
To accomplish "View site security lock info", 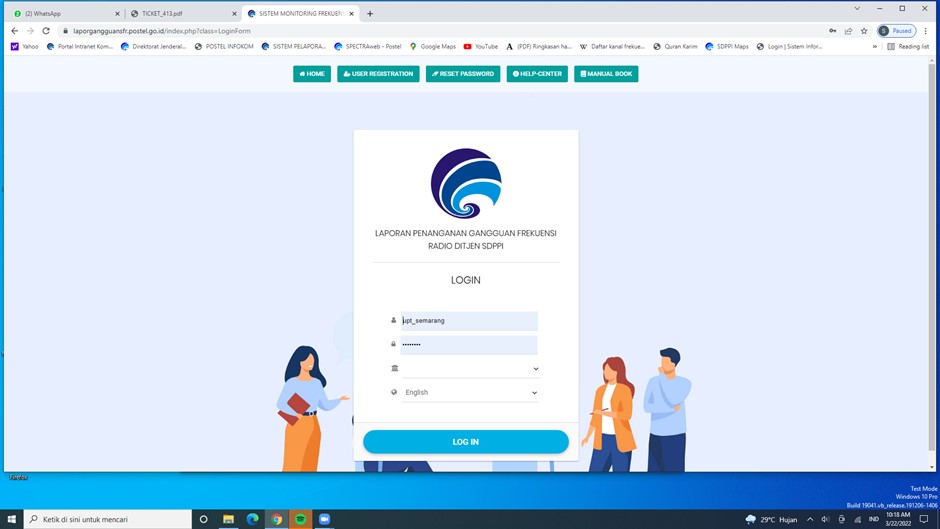I will click(x=65, y=31).
